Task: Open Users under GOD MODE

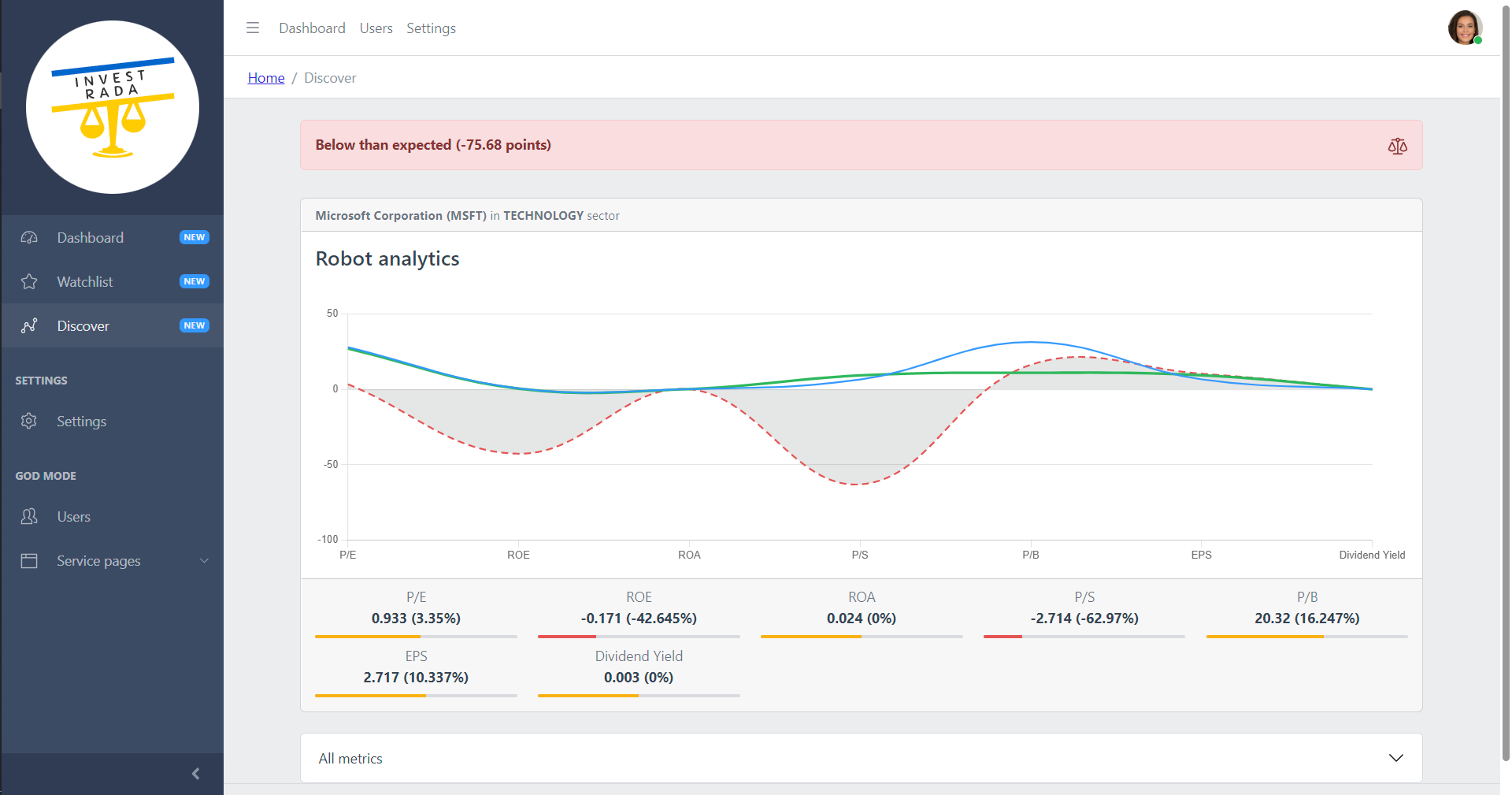Action: coord(113,517)
